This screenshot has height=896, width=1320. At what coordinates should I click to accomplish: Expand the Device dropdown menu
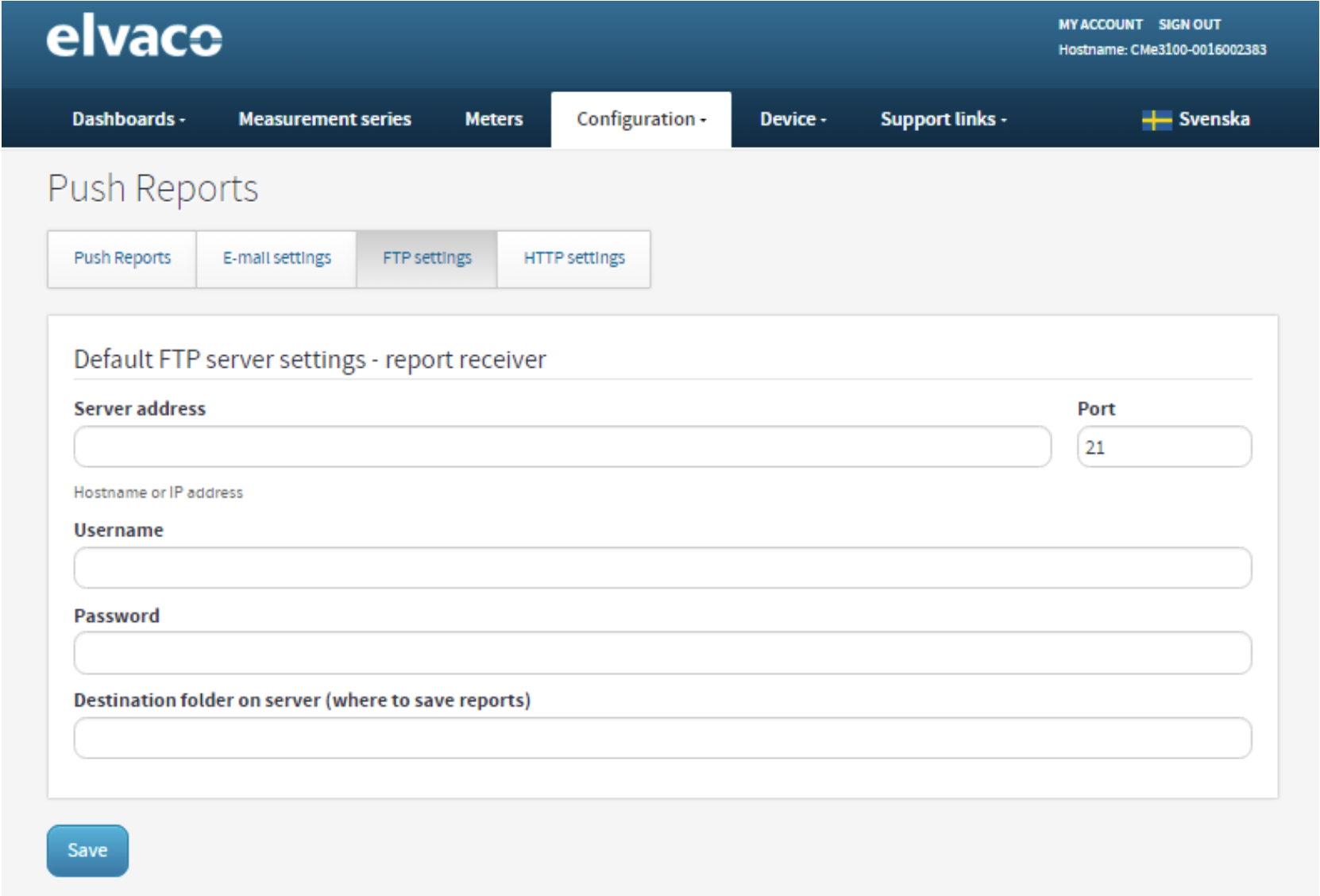coord(793,119)
